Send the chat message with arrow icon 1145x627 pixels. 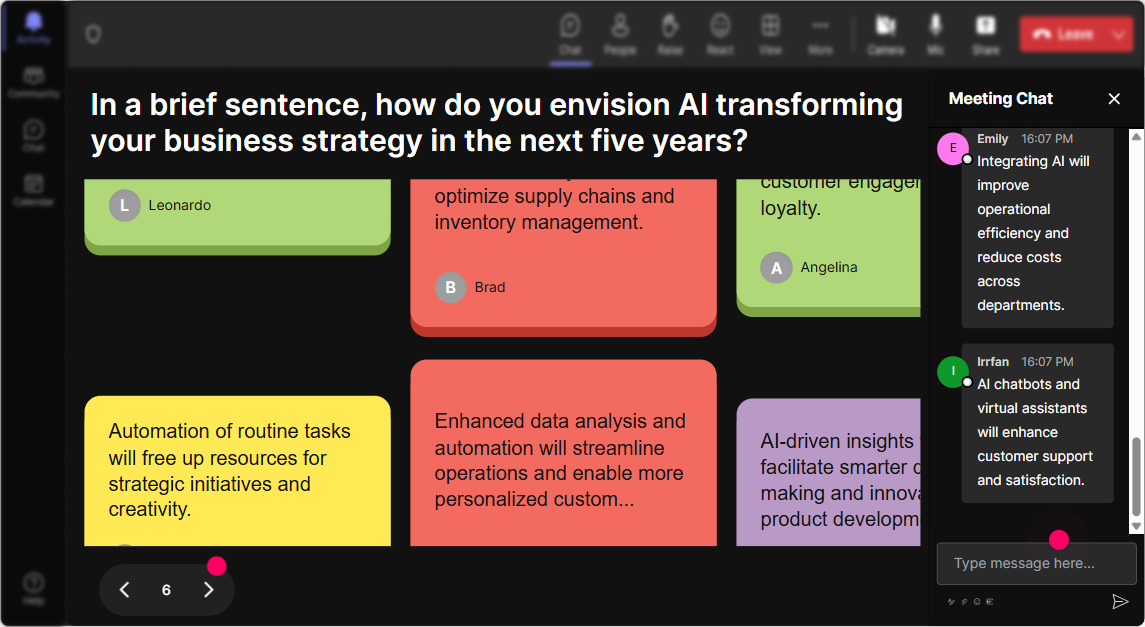coord(1119,601)
